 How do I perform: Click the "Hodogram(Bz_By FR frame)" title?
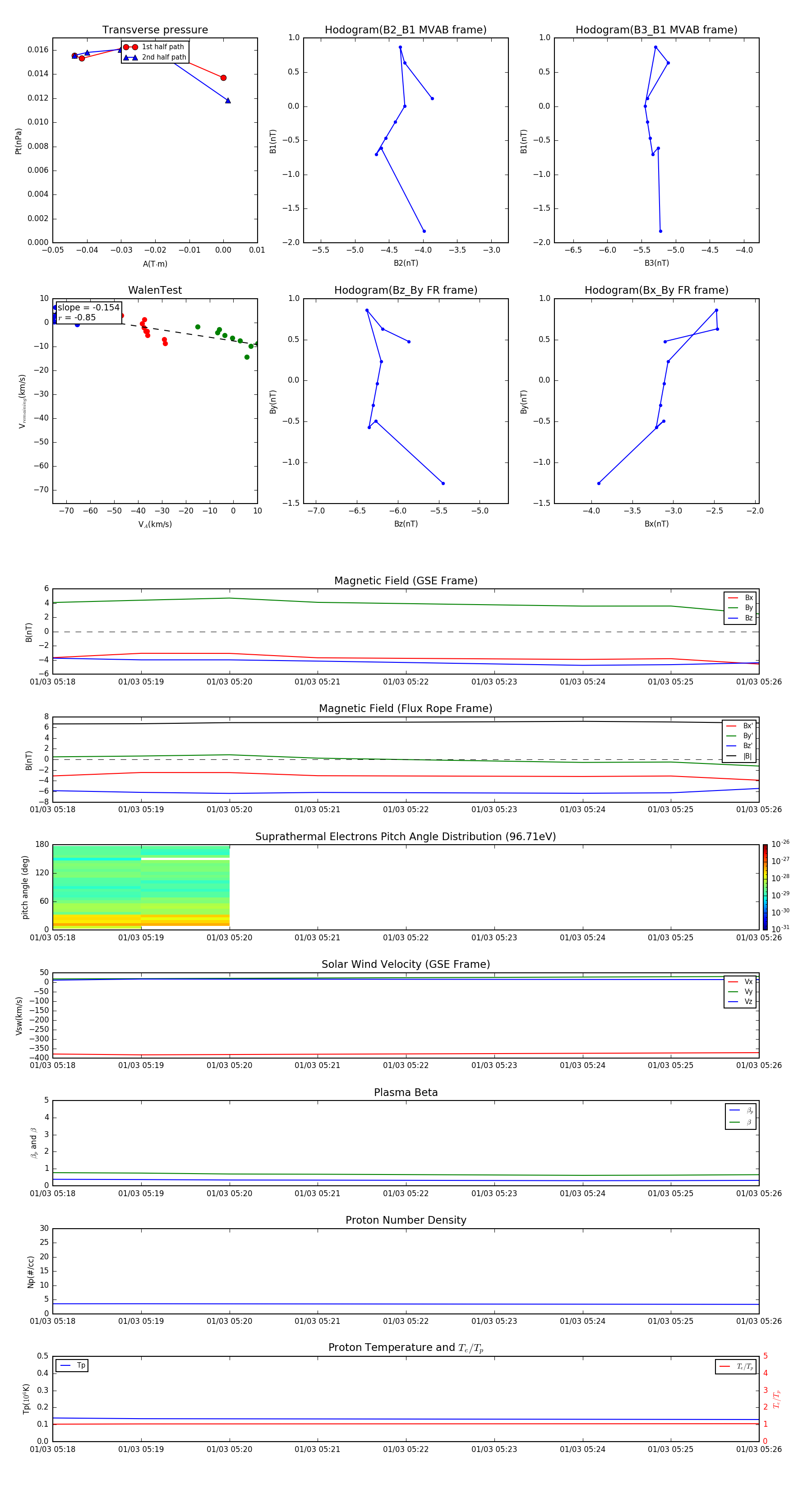click(406, 290)
